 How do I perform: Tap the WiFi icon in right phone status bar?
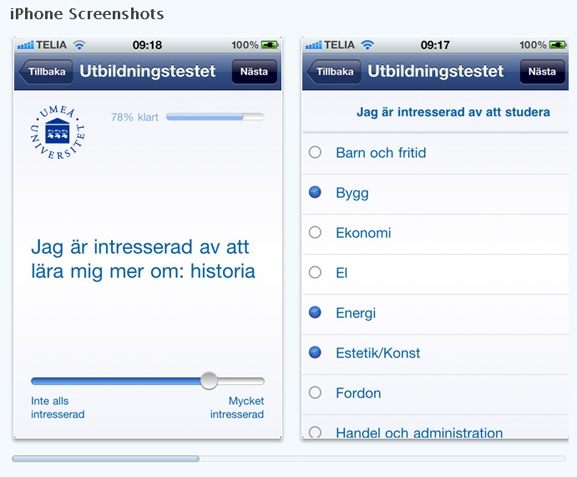point(367,45)
